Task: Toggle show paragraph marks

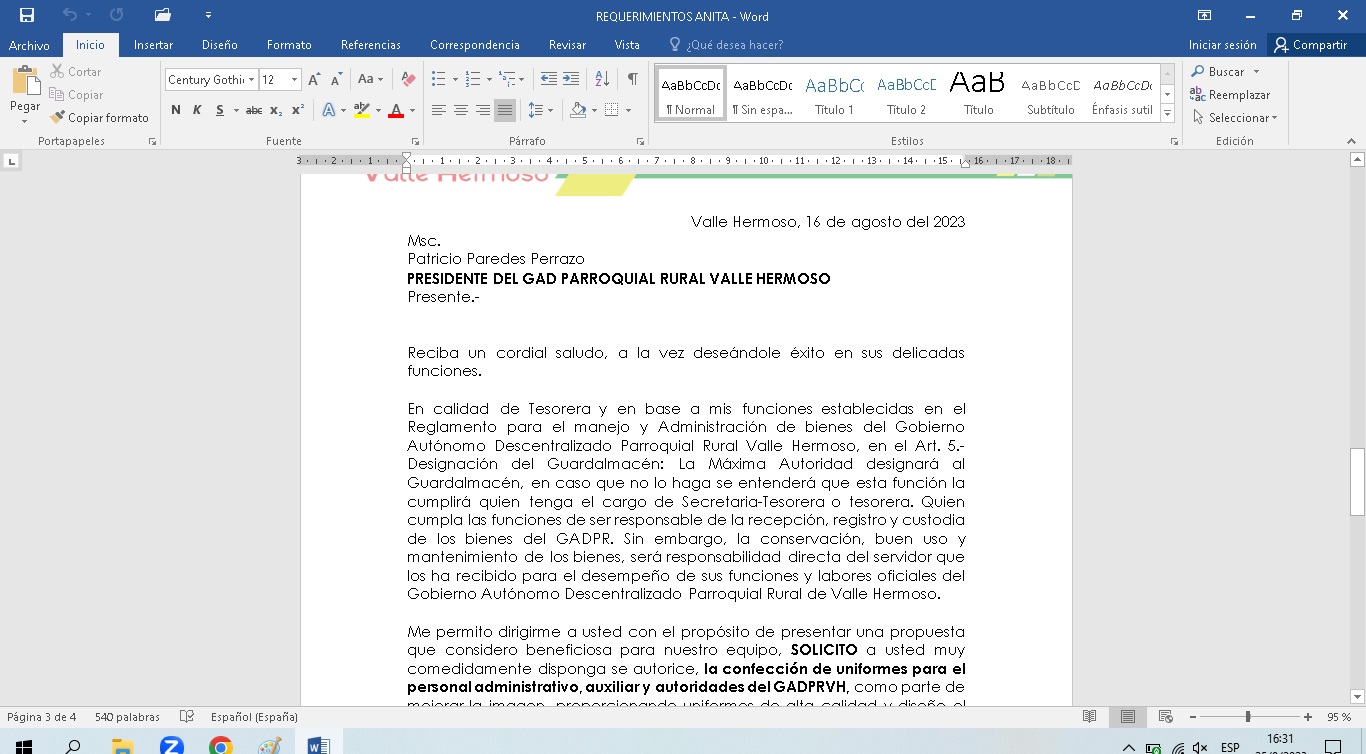Action: (x=632, y=79)
